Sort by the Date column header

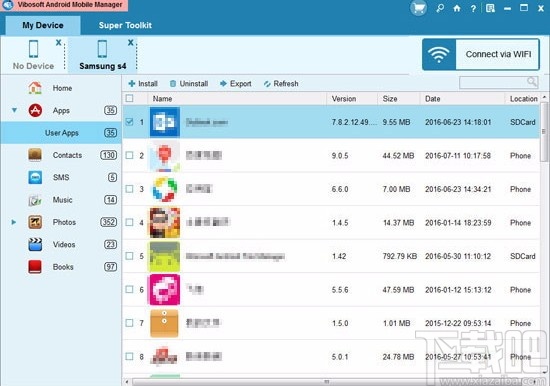coord(462,99)
